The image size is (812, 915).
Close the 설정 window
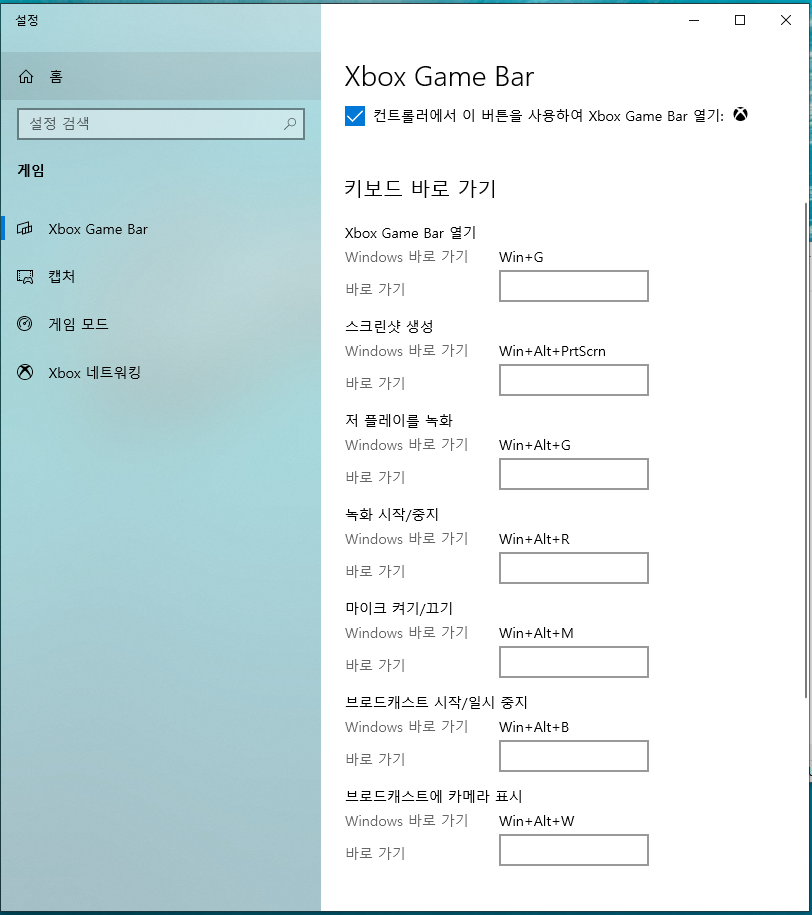(x=786, y=20)
